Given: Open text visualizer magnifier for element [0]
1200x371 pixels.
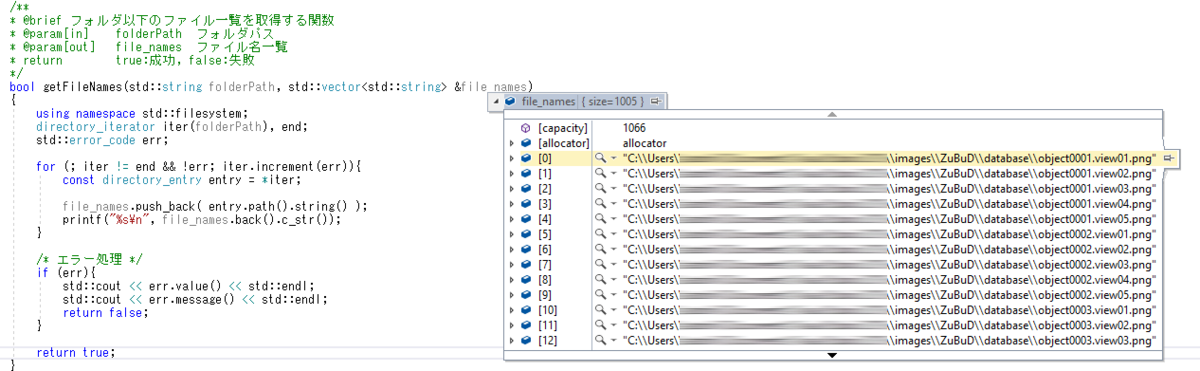Looking at the screenshot, I should [x=600, y=159].
